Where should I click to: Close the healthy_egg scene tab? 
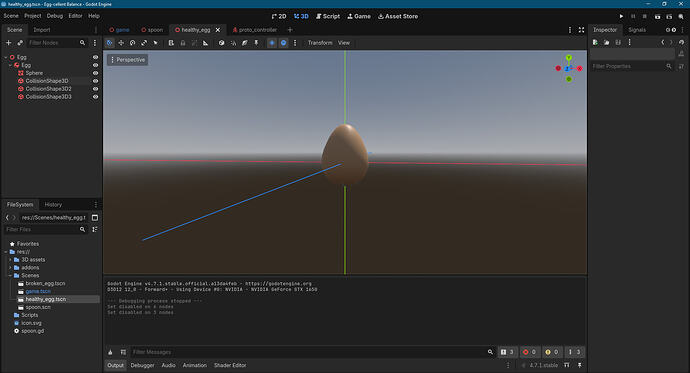218,30
